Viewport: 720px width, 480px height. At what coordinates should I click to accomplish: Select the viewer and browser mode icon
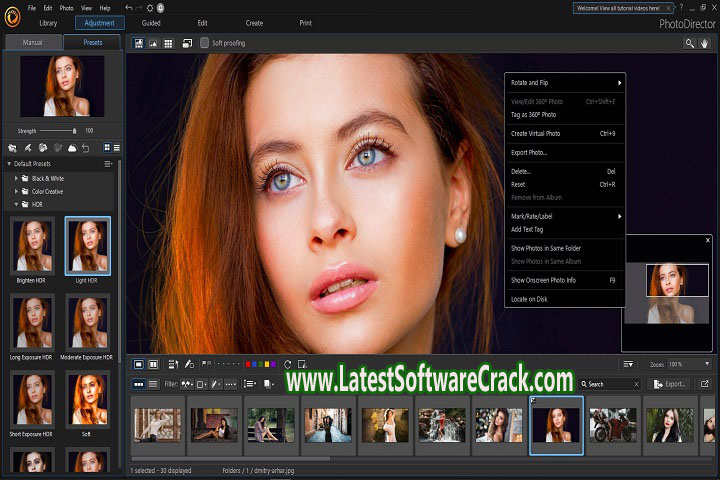tap(139, 43)
